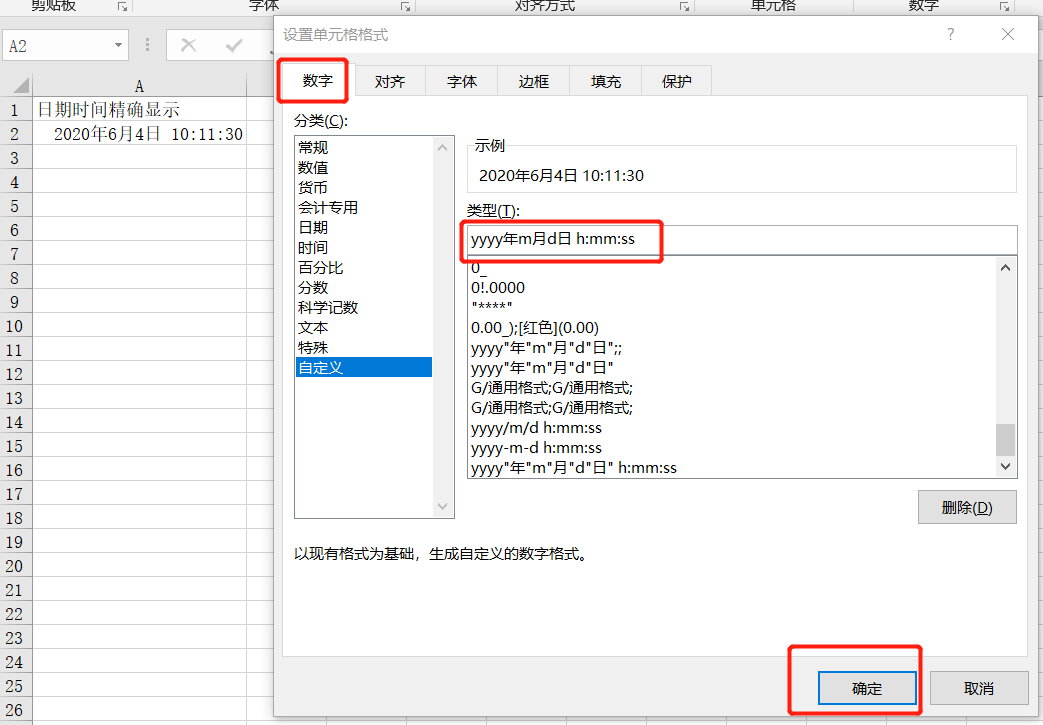Click the 确定 button

click(867, 688)
